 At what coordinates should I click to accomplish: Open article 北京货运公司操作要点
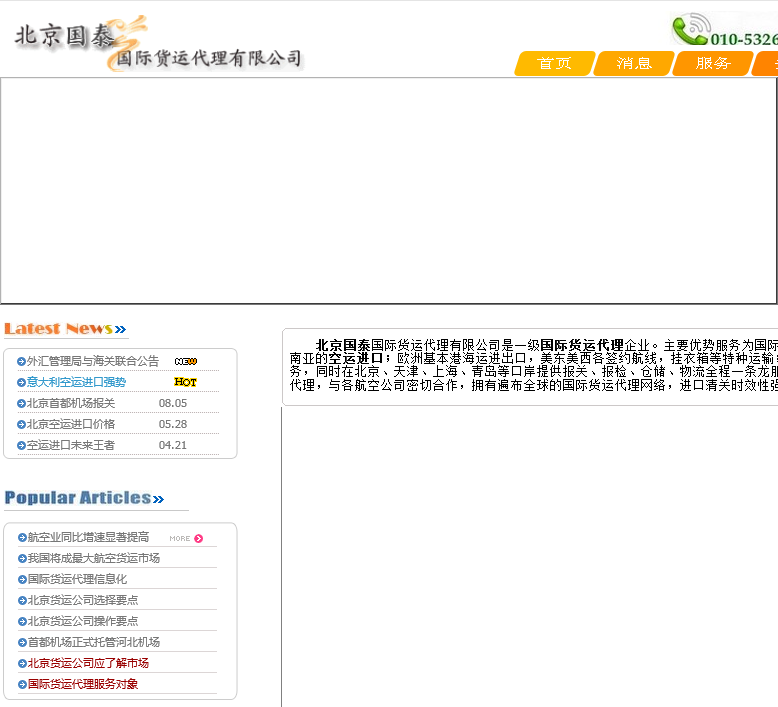[x=83, y=621]
